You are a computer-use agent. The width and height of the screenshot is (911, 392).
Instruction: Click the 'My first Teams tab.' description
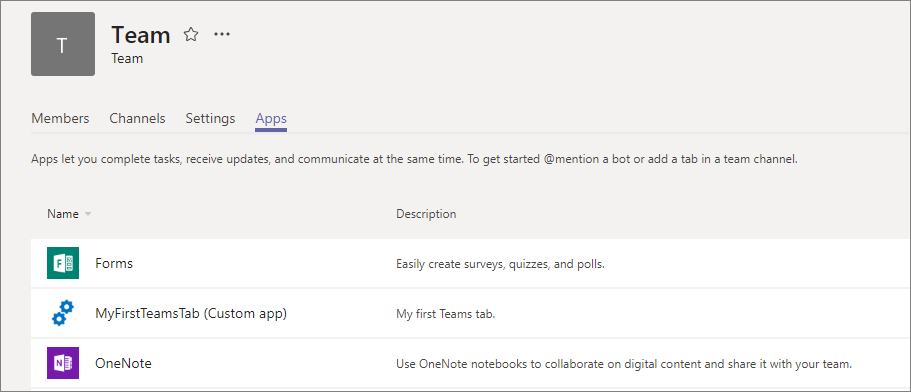coord(446,314)
